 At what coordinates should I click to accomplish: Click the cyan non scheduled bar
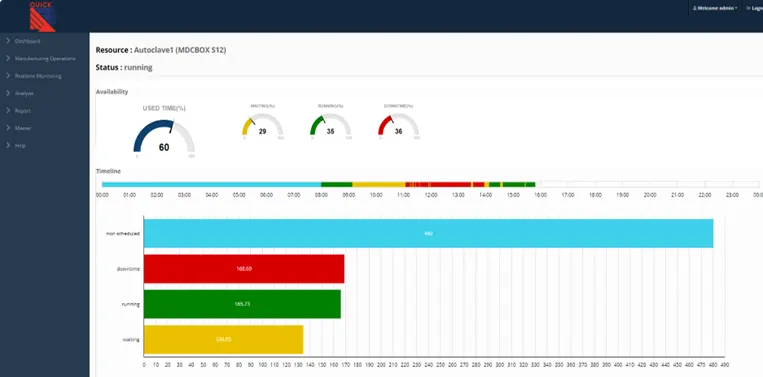click(428, 233)
